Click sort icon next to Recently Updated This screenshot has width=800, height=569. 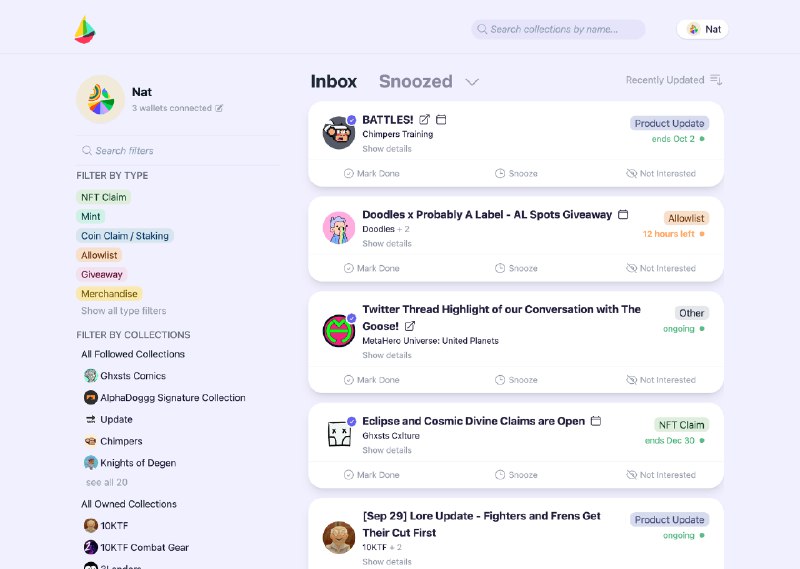click(716, 80)
